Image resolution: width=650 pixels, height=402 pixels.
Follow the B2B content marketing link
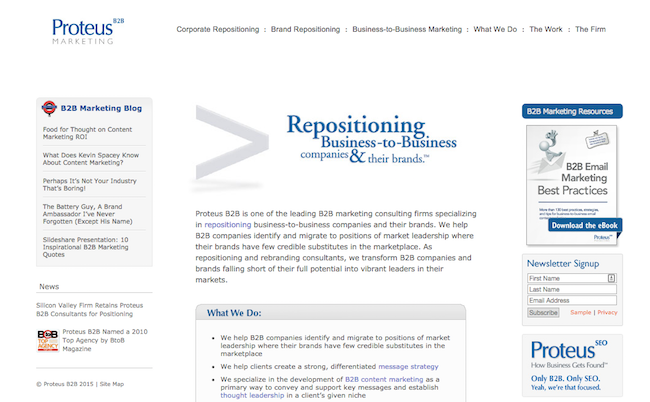(x=384, y=379)
